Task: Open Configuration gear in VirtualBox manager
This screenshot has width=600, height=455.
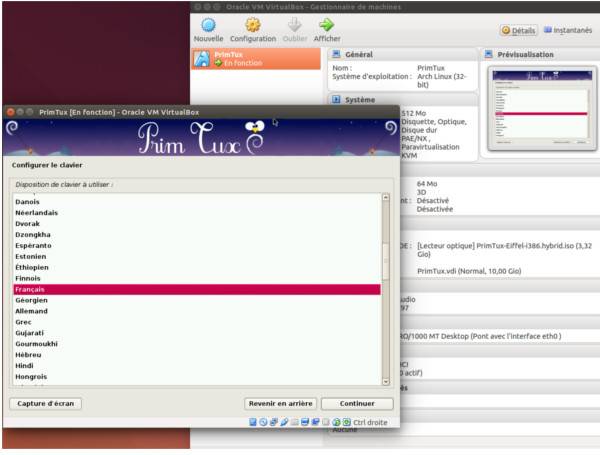Action: (253, 25)
